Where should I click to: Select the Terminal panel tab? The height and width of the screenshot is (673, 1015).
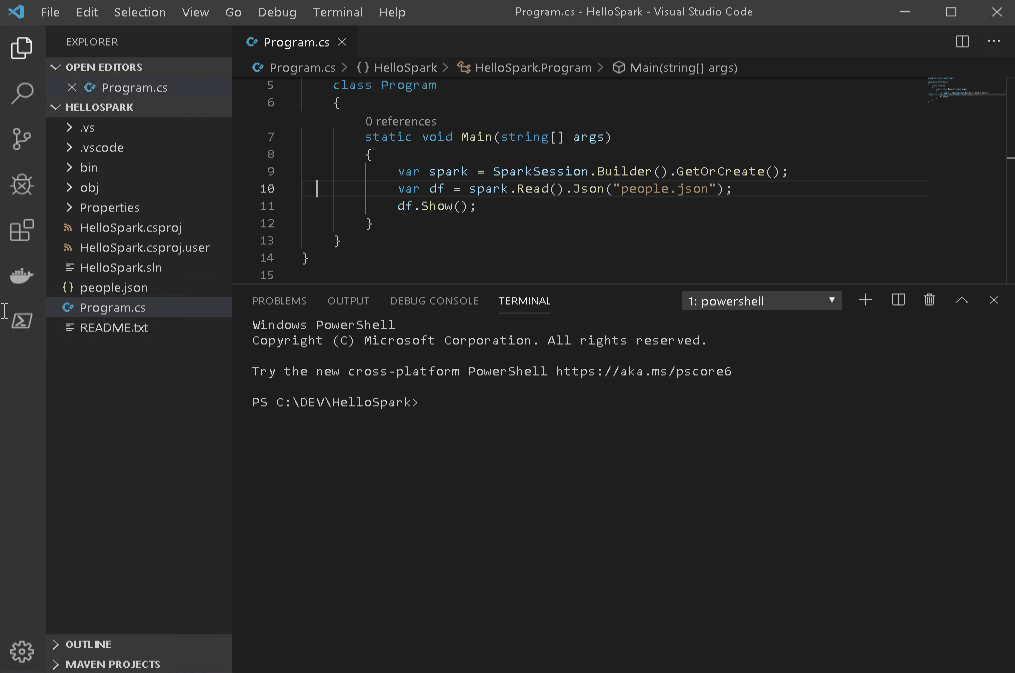[524, 301]
